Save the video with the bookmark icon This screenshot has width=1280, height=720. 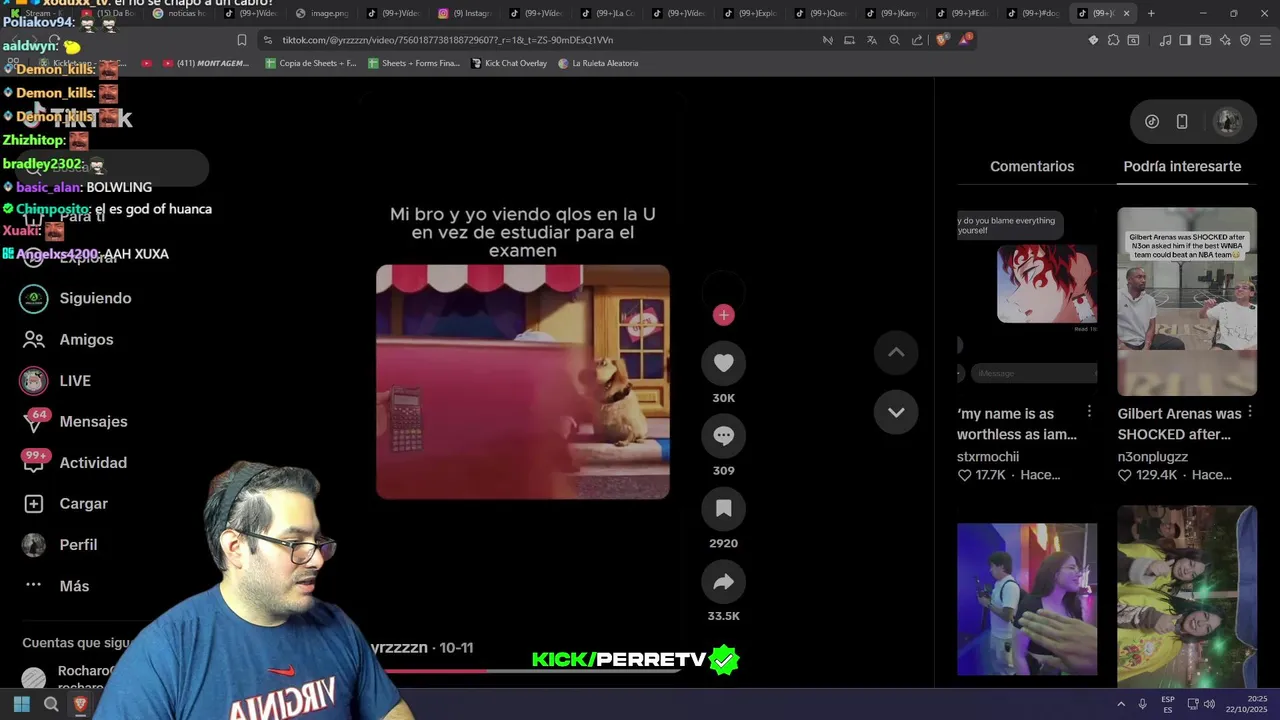tap(723, 509)
